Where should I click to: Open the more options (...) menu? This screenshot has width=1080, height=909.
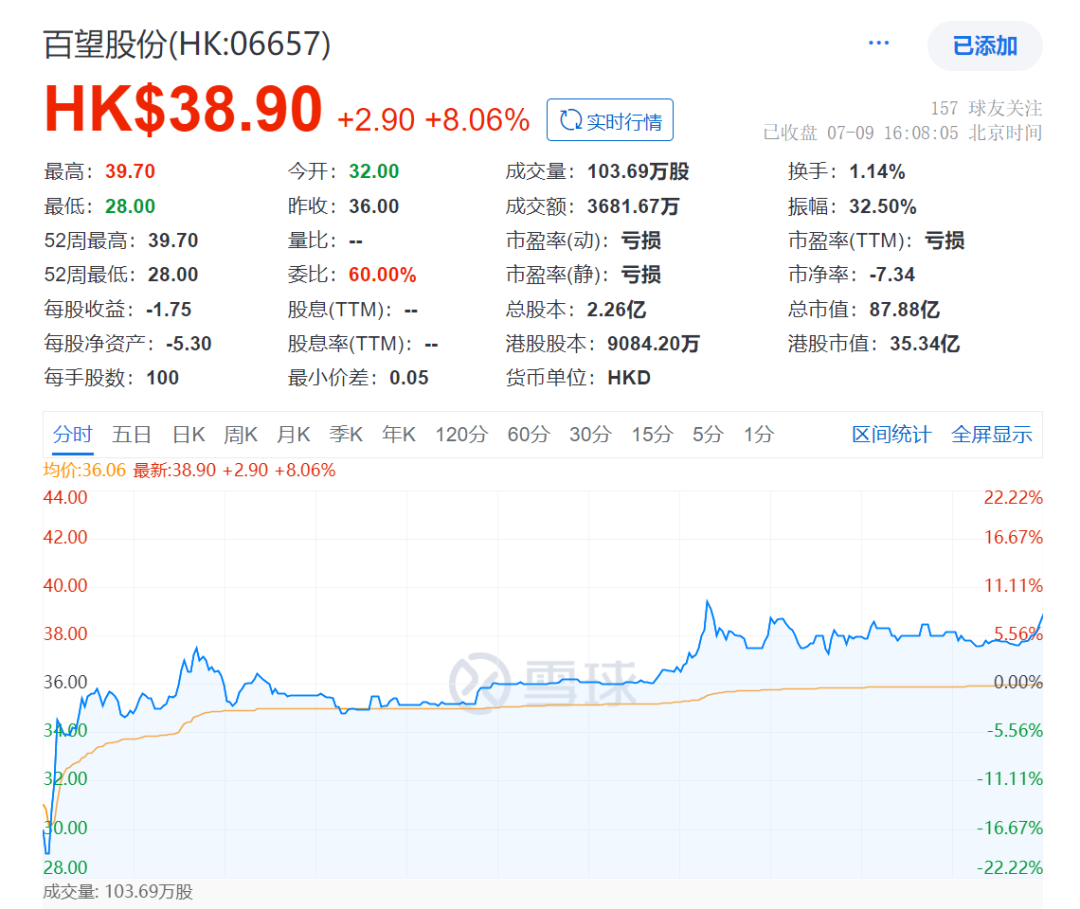[879, 44]
